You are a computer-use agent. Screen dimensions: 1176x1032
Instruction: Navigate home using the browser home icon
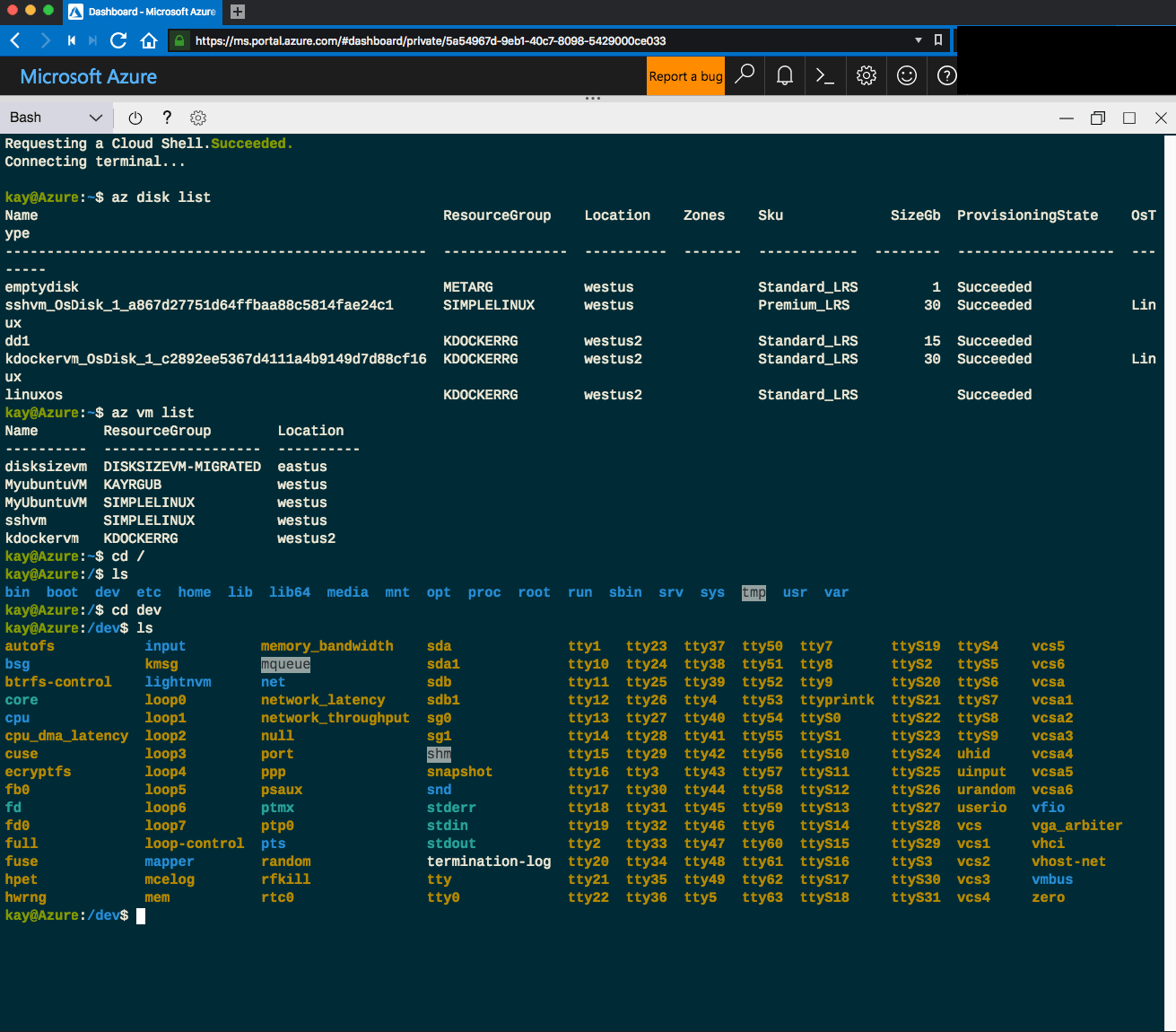click(149, 40)
